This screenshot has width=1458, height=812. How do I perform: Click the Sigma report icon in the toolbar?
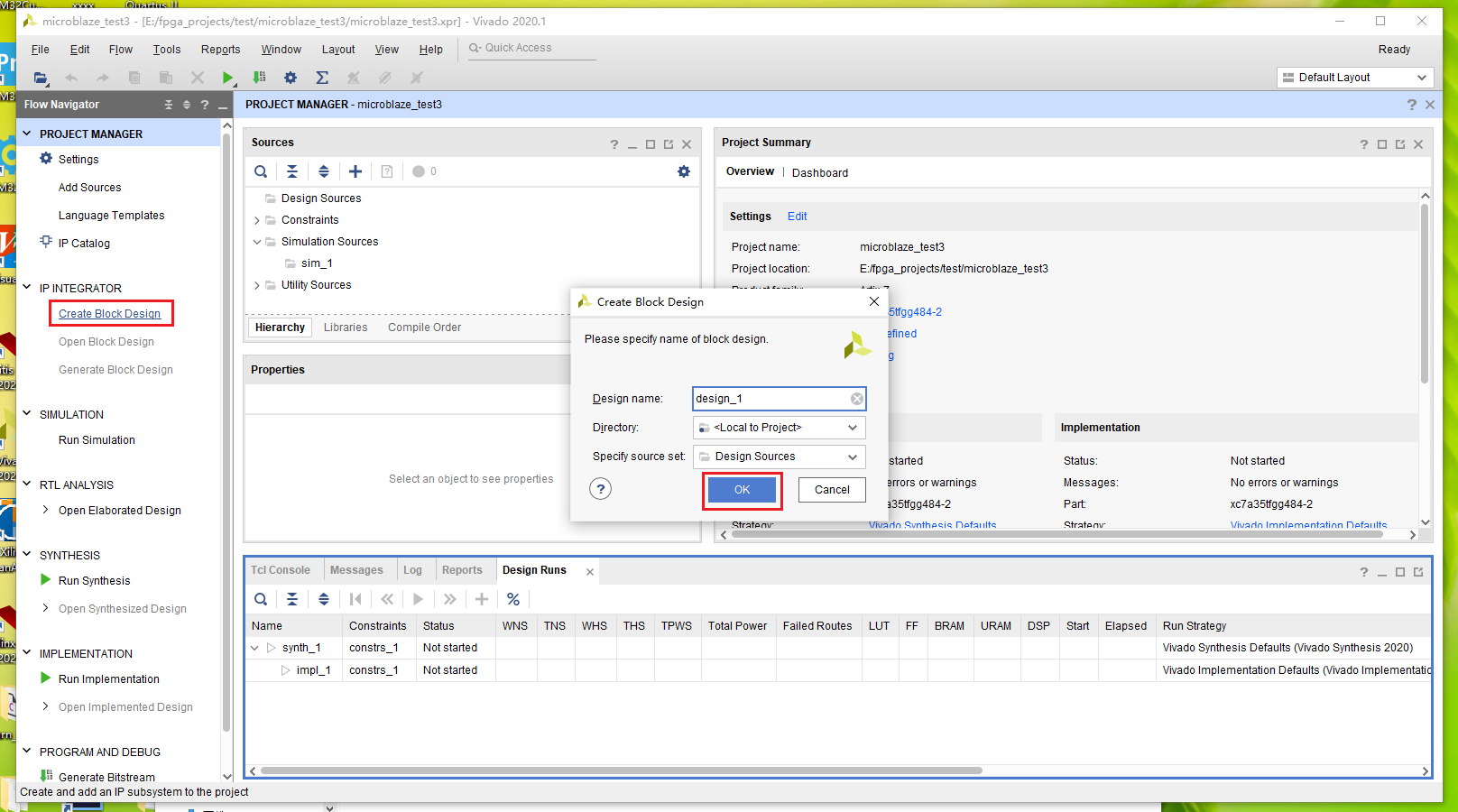[322, 78]
